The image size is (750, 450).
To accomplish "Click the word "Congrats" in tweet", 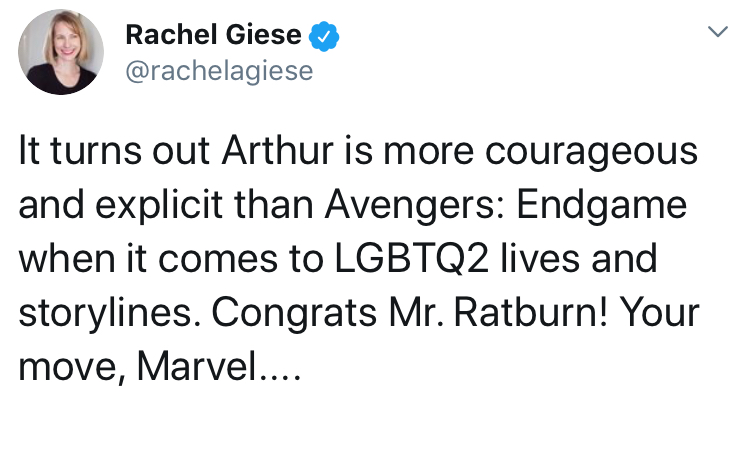I will pos(294,314).
